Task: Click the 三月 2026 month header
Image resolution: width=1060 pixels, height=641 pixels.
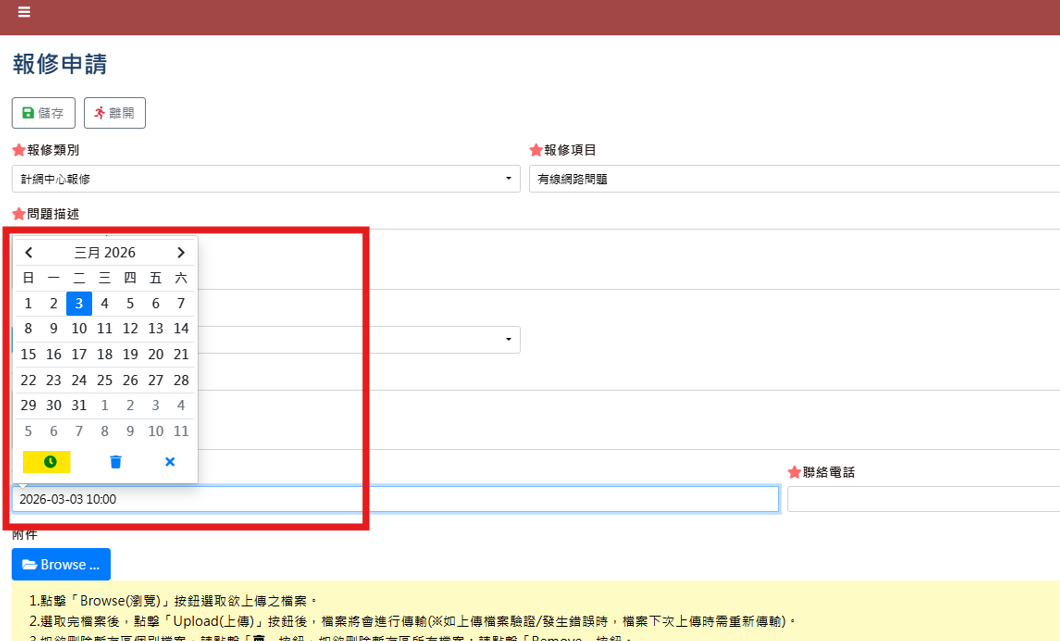Action: 105,253
